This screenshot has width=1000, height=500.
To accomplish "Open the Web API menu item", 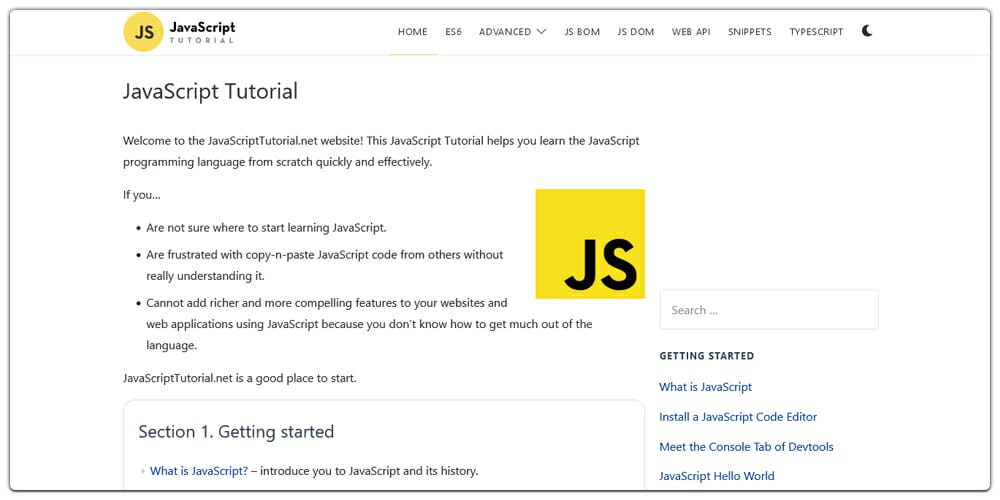I will tap(691, 31).
